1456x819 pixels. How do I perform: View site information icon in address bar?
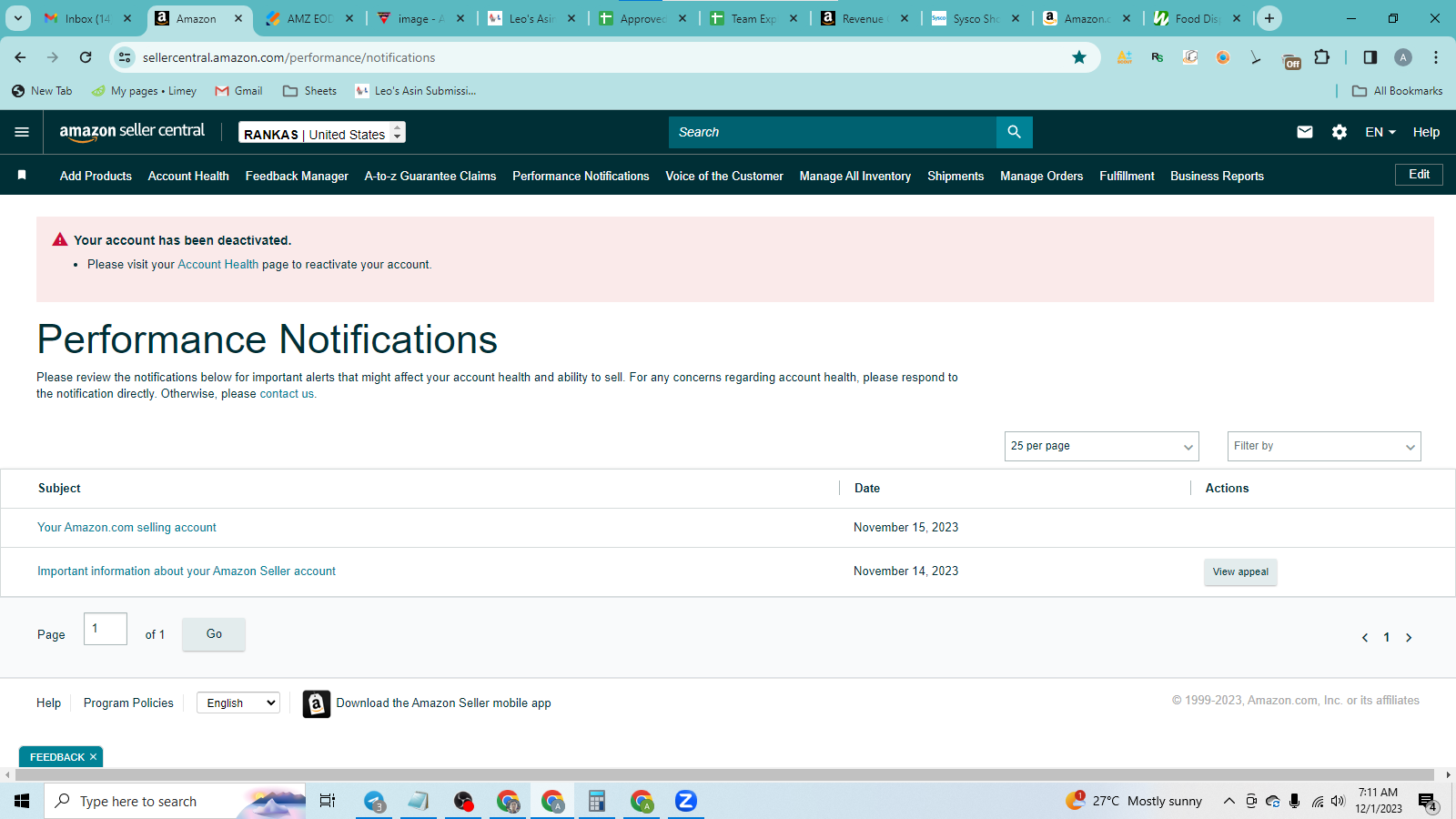[x=125, y=57]
